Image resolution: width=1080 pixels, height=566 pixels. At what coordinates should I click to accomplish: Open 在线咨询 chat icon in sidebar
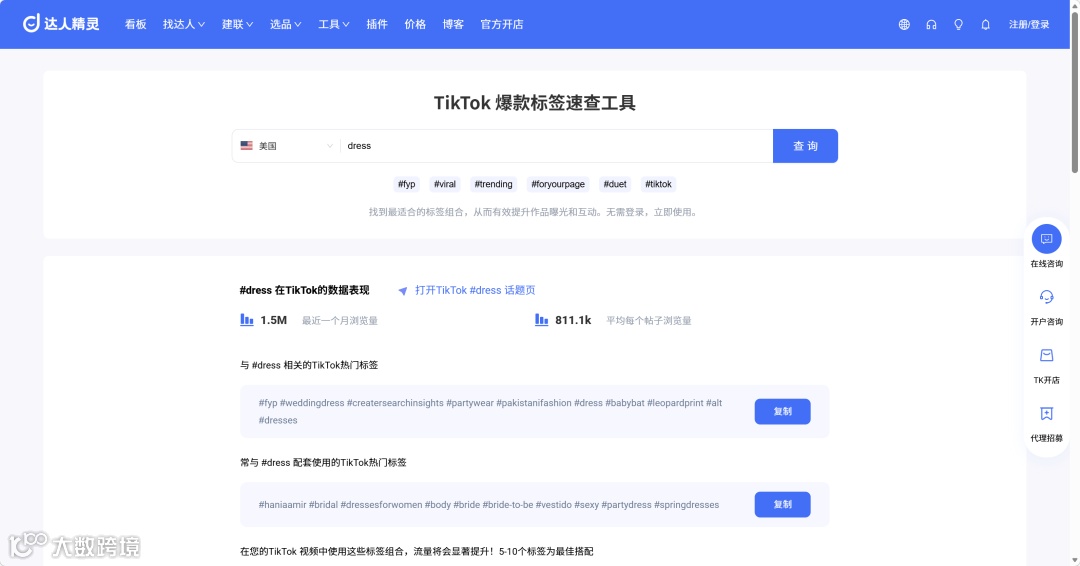click(1046, 239)
